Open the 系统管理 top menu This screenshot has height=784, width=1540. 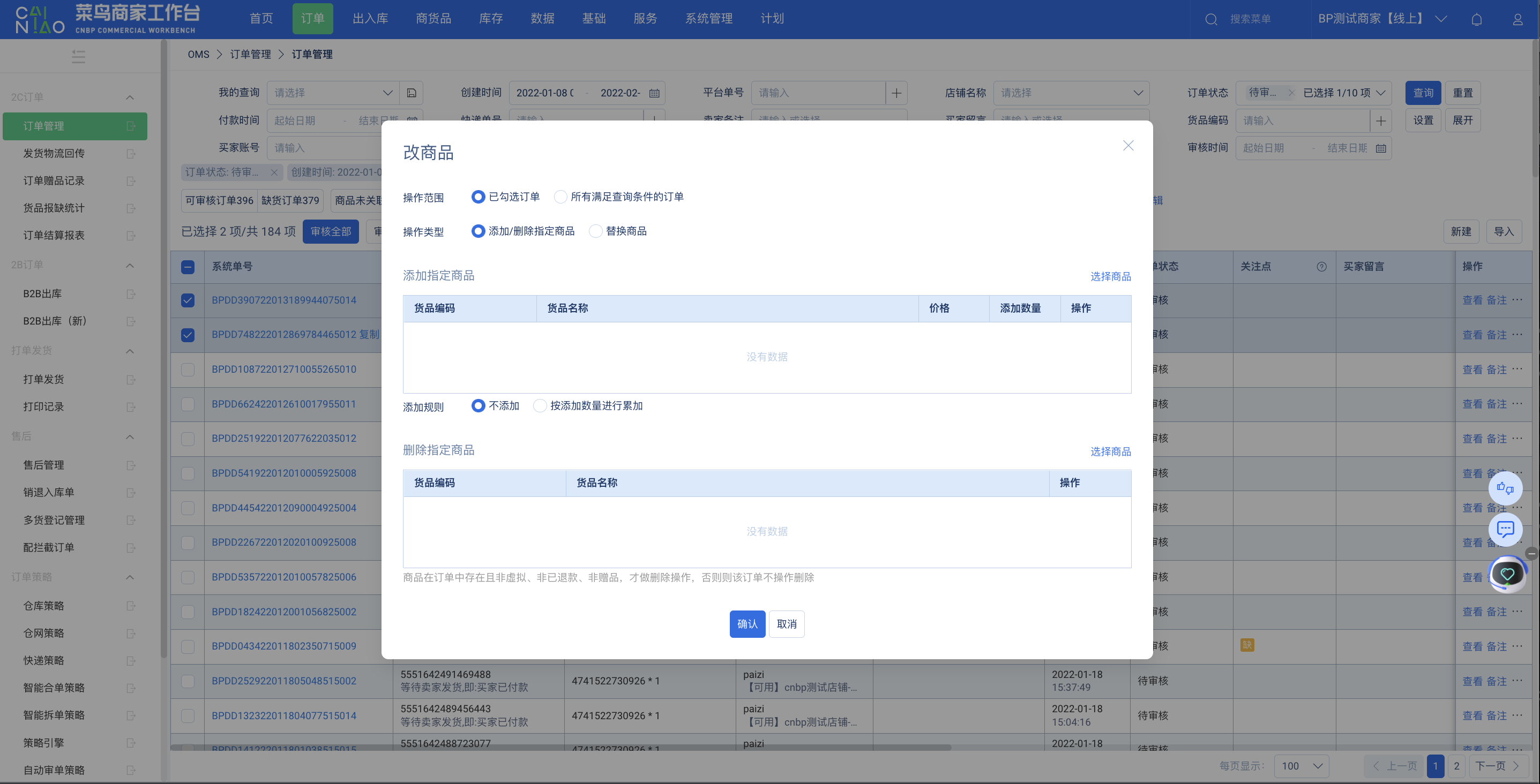click(708, 19)
